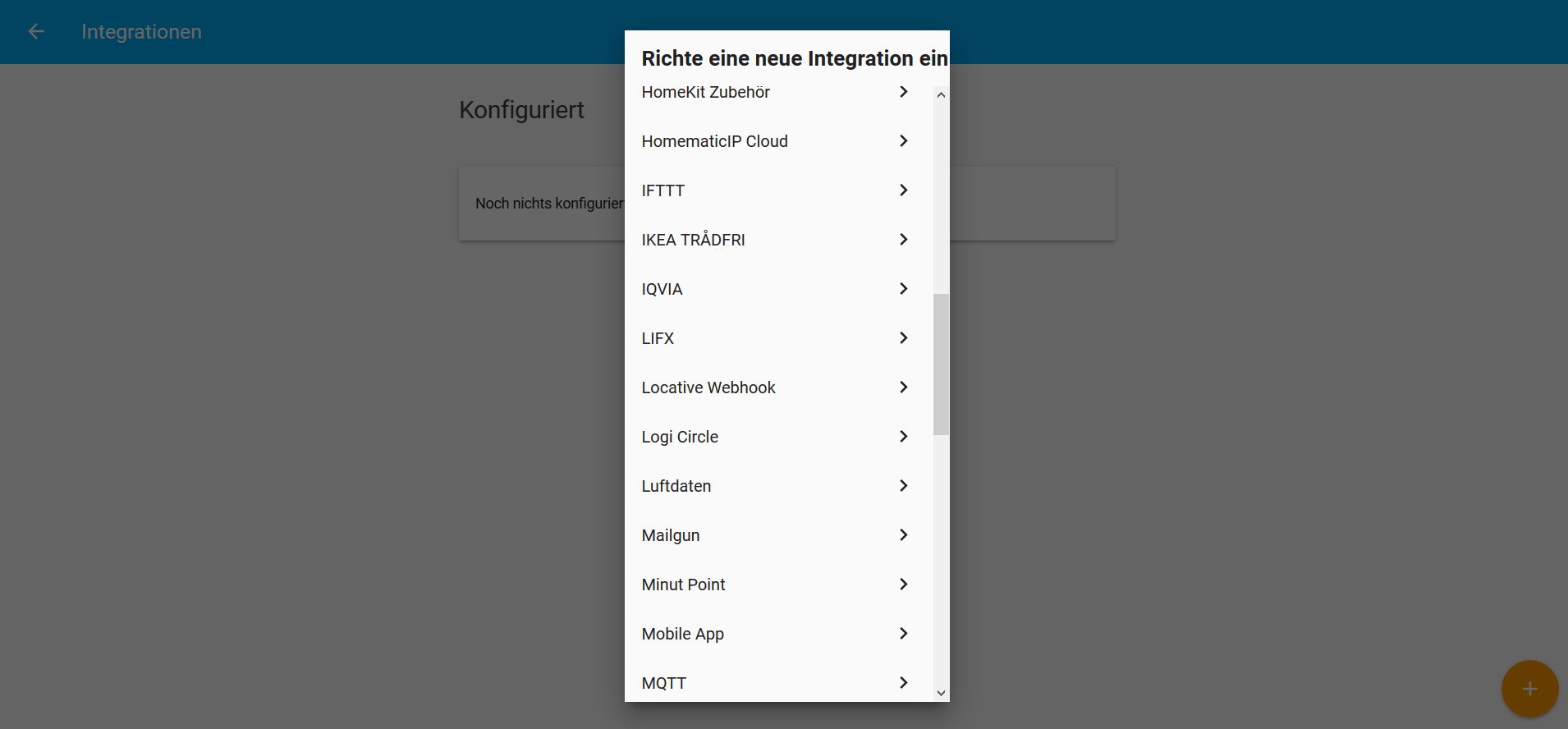Open the Mailgun integration entry
The width and height of the screenshot is (1568, 729).
(x=671, y=535)
